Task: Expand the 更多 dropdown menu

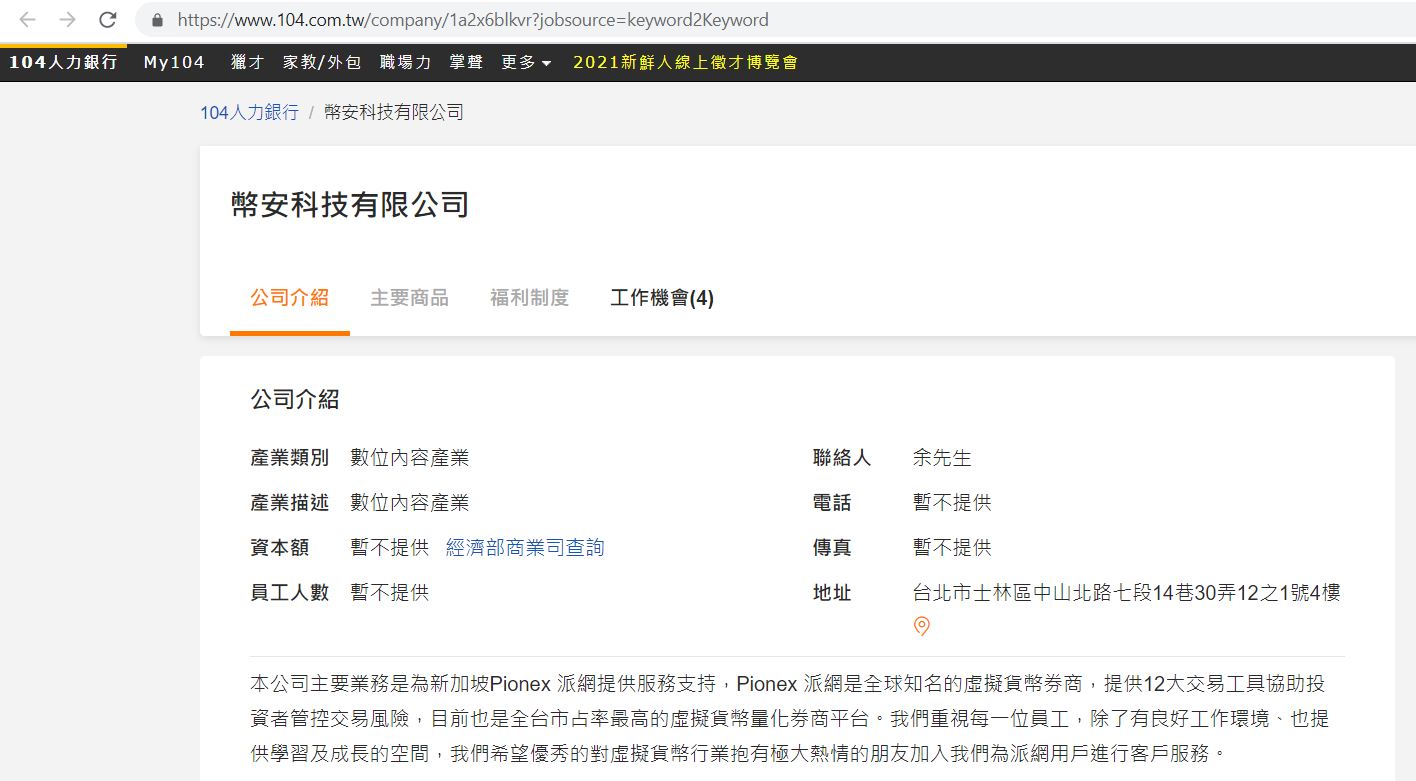Action: pos(526,62)
